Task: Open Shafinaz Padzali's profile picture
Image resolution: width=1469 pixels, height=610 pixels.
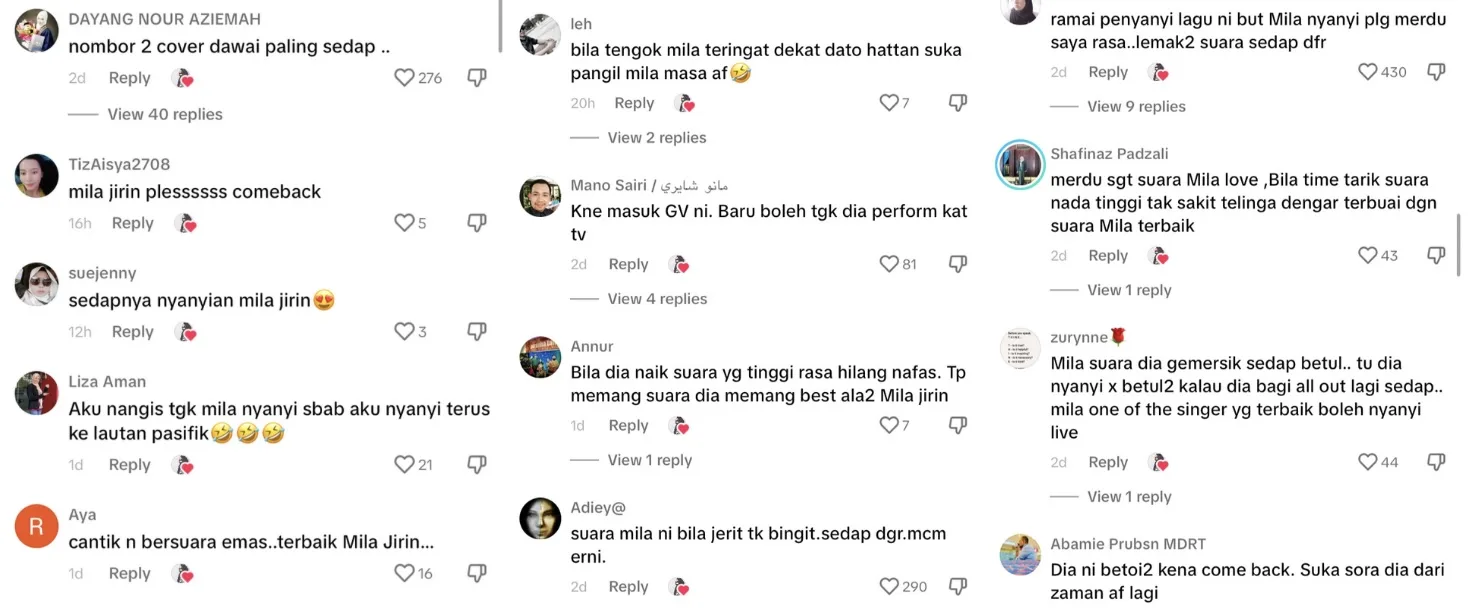Action: click(x=1020, y=164)
